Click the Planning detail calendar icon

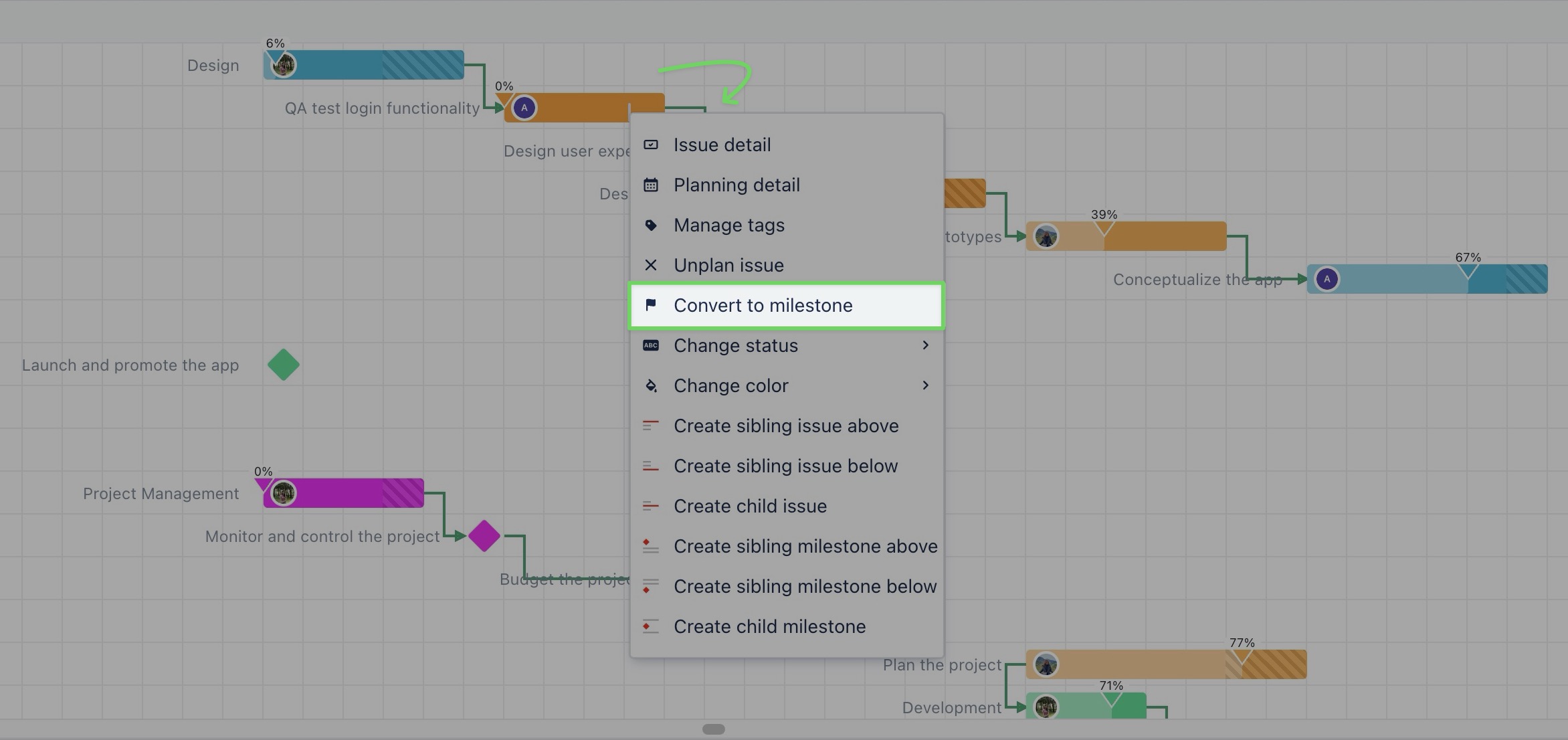click(650, 185)
